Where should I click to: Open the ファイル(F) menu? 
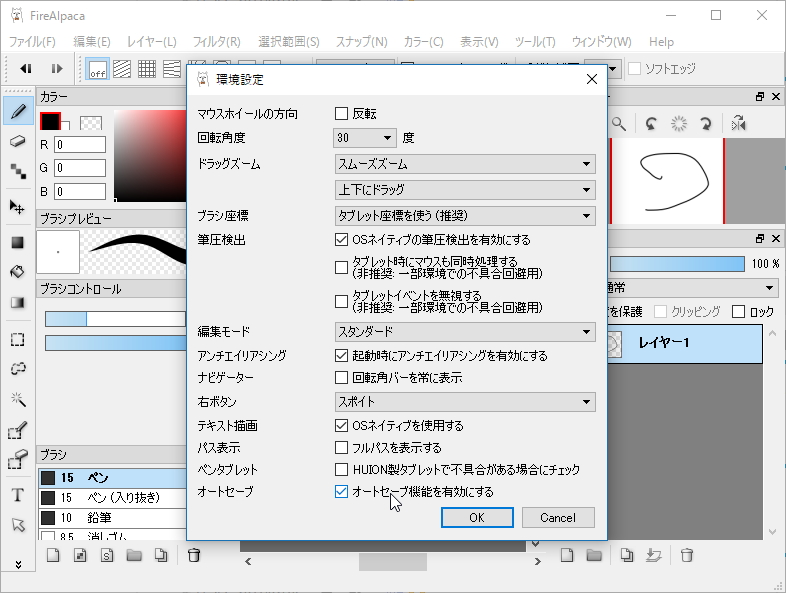point(32,42)
